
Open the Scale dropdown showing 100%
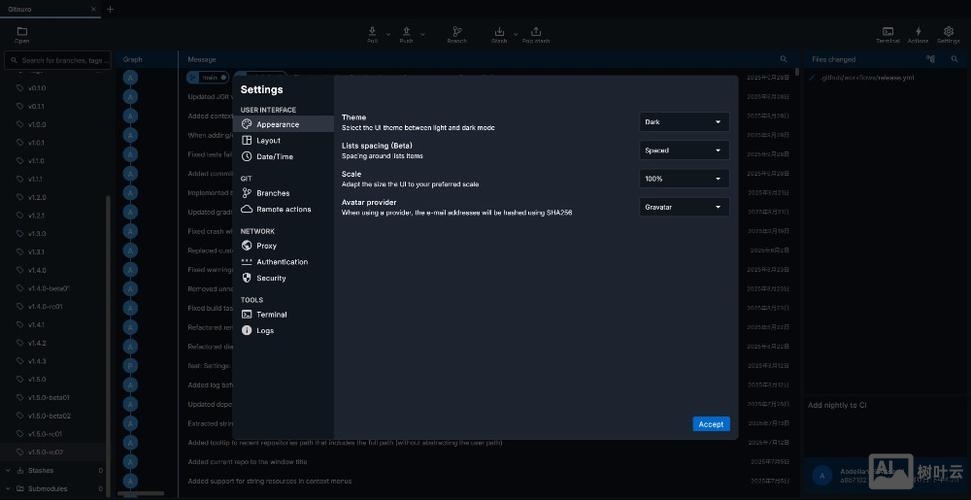684,179
